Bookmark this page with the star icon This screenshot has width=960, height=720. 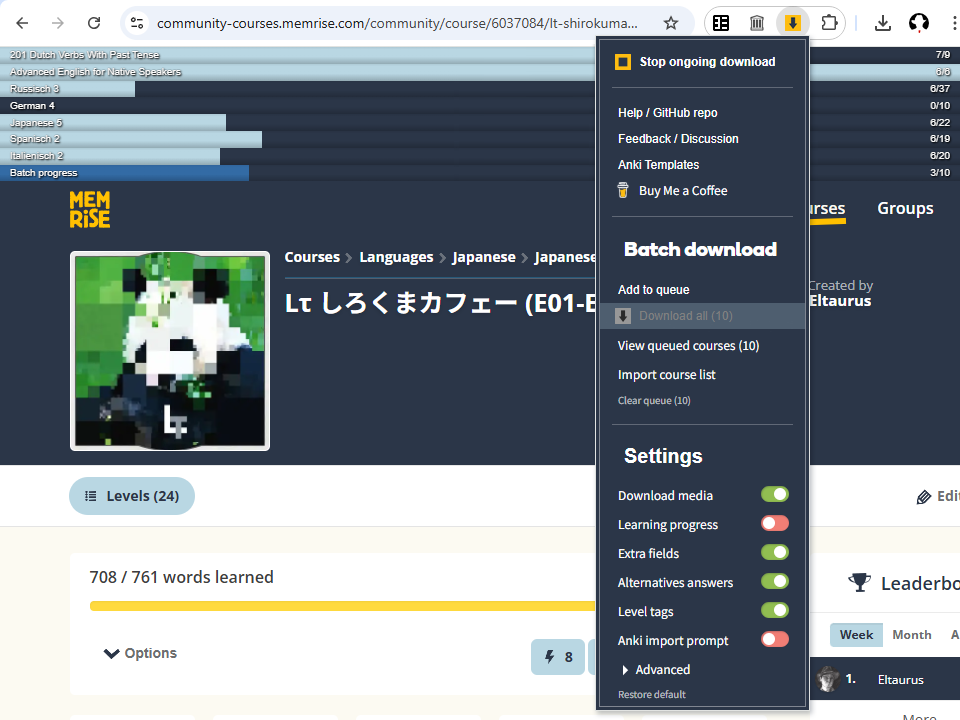pyautogui.click(x=671, y=23)
